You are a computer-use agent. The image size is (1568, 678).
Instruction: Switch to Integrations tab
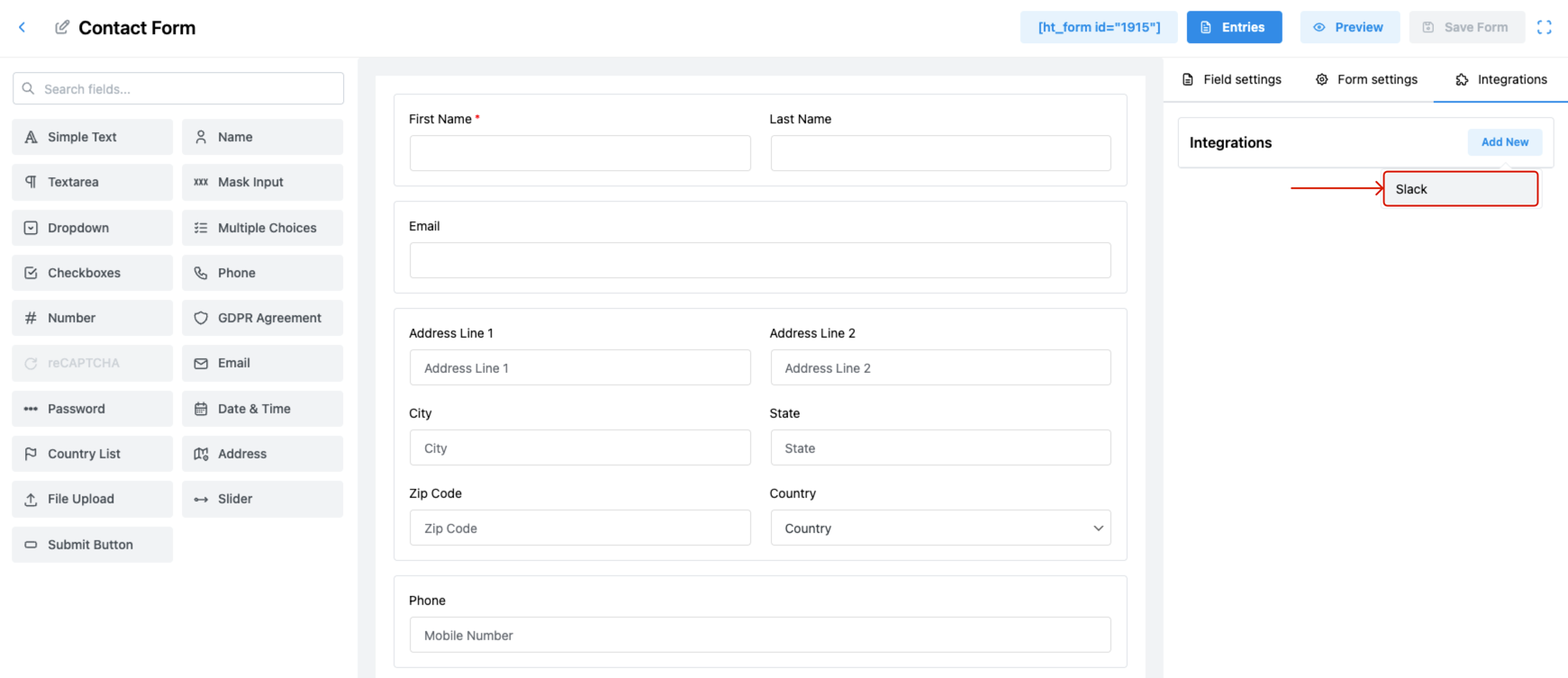[x=1500, y=79]
